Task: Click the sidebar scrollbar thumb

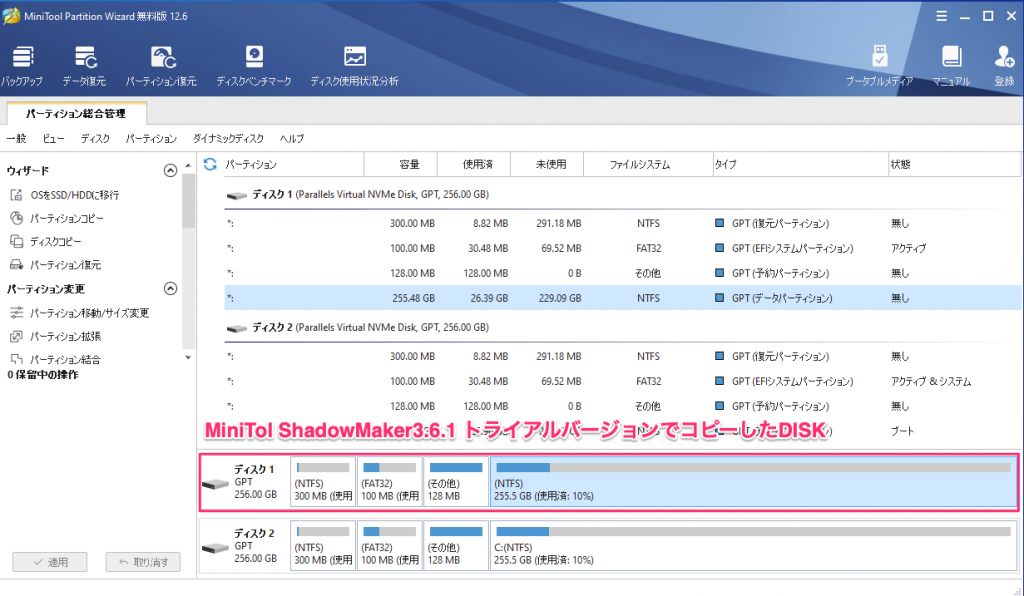Action: tap(188, 200)
